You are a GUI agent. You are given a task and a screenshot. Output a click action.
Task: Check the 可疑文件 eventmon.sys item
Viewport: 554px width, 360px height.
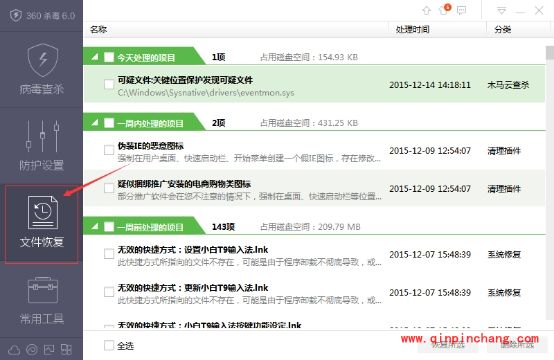(x=109, y=84)
